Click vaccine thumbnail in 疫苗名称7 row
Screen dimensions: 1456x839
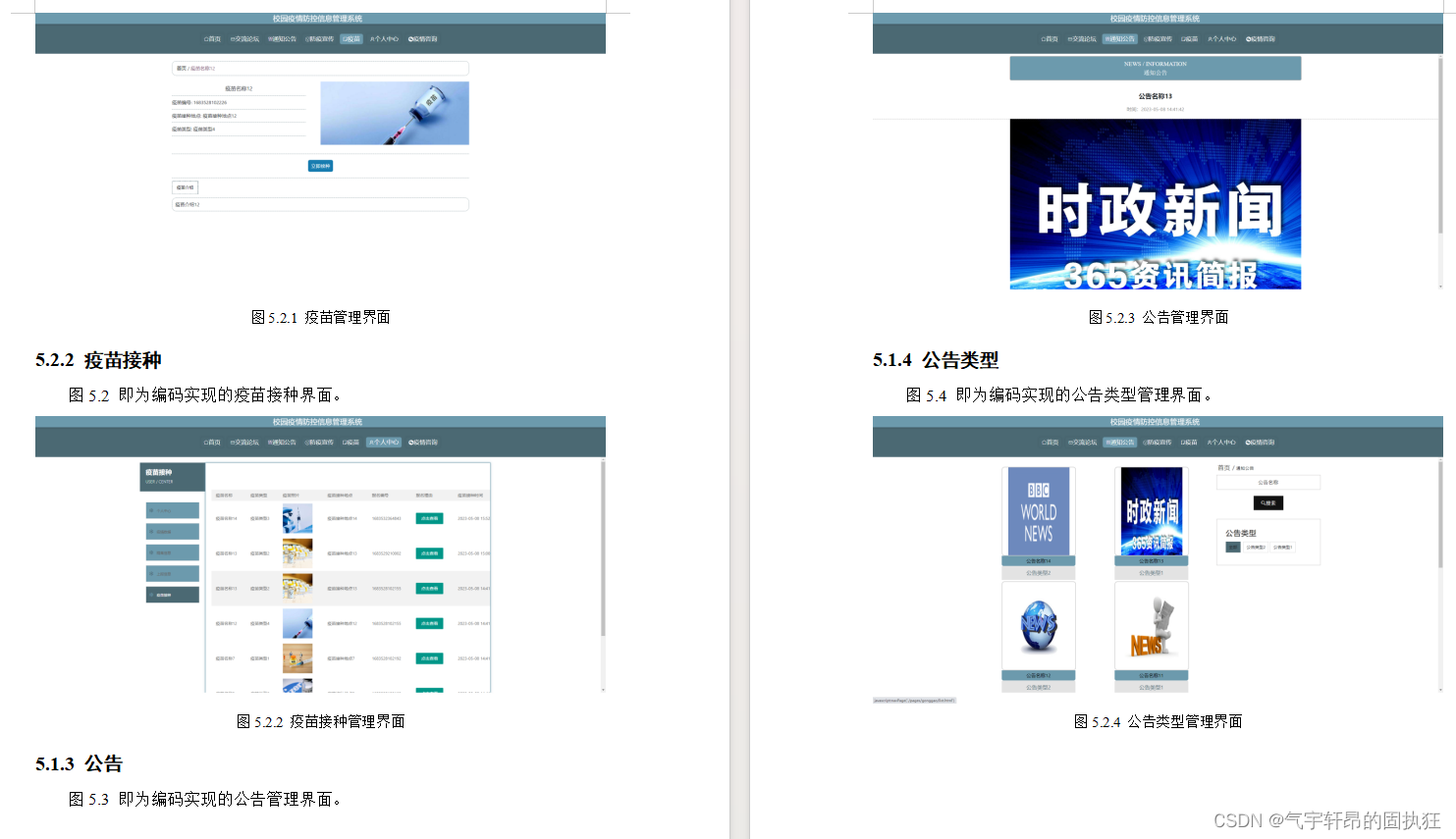tap(297, 657)
